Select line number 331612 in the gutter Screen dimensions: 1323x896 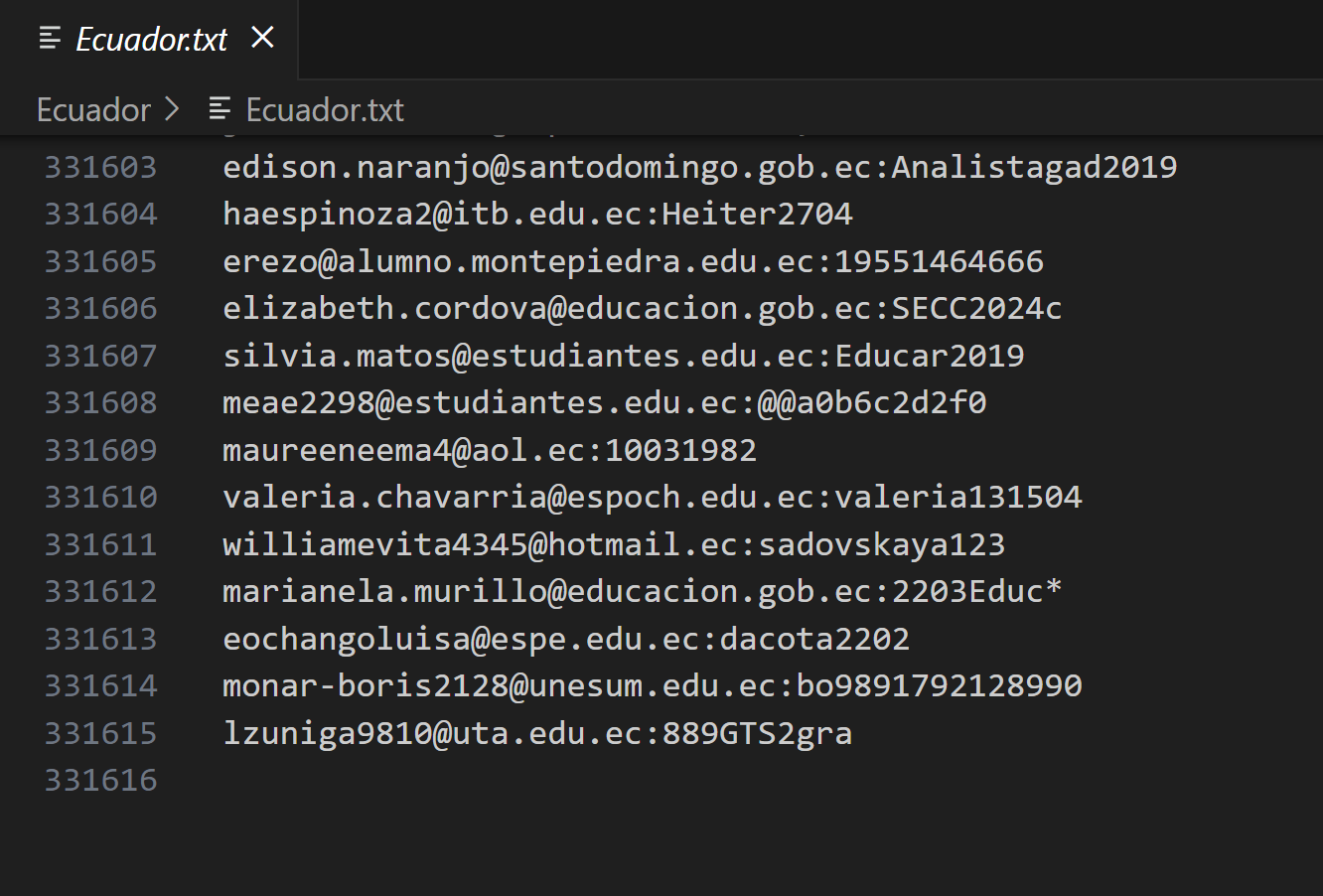pos(100,591)
